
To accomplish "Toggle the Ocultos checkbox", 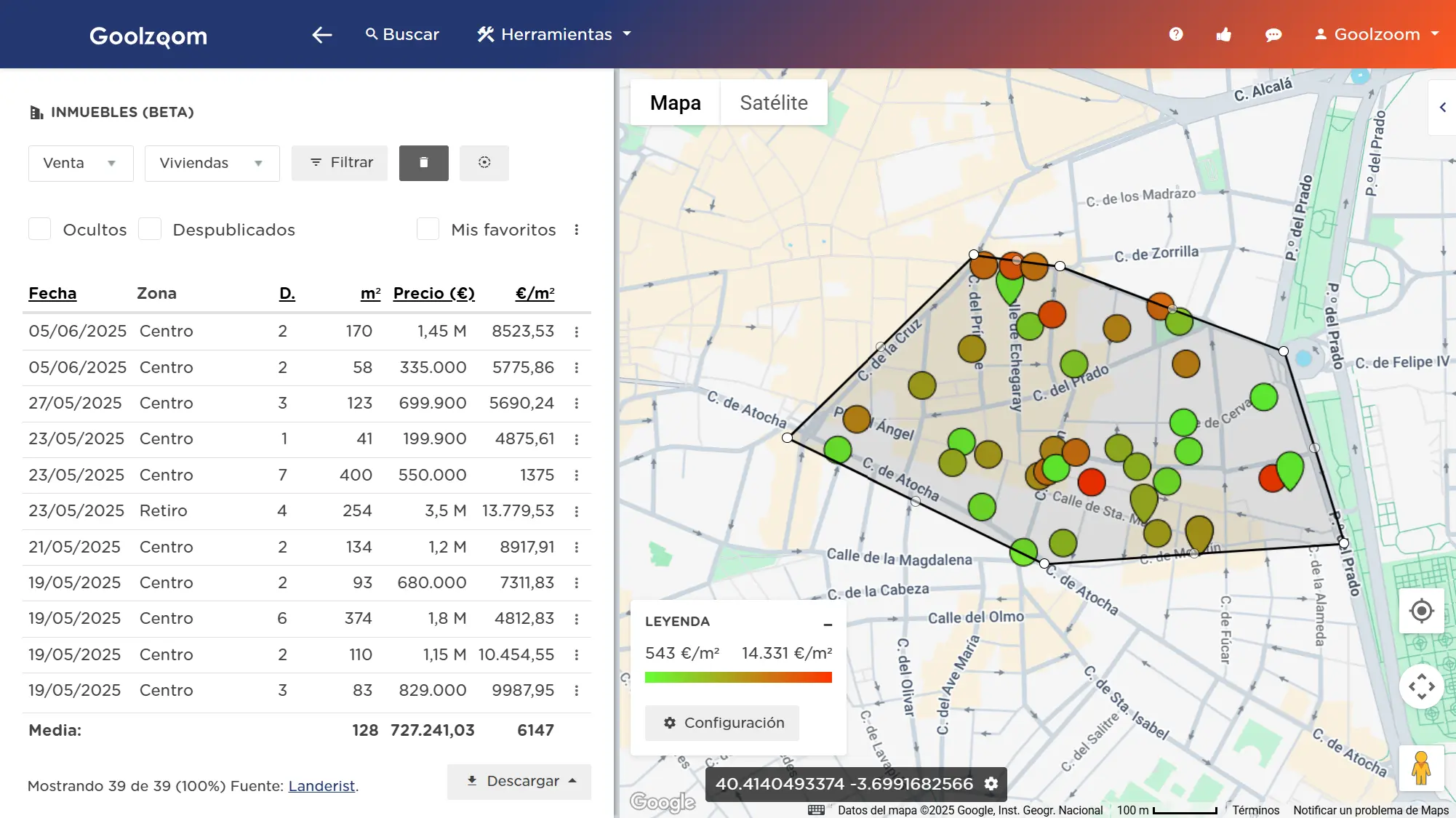I will [39, 229].
